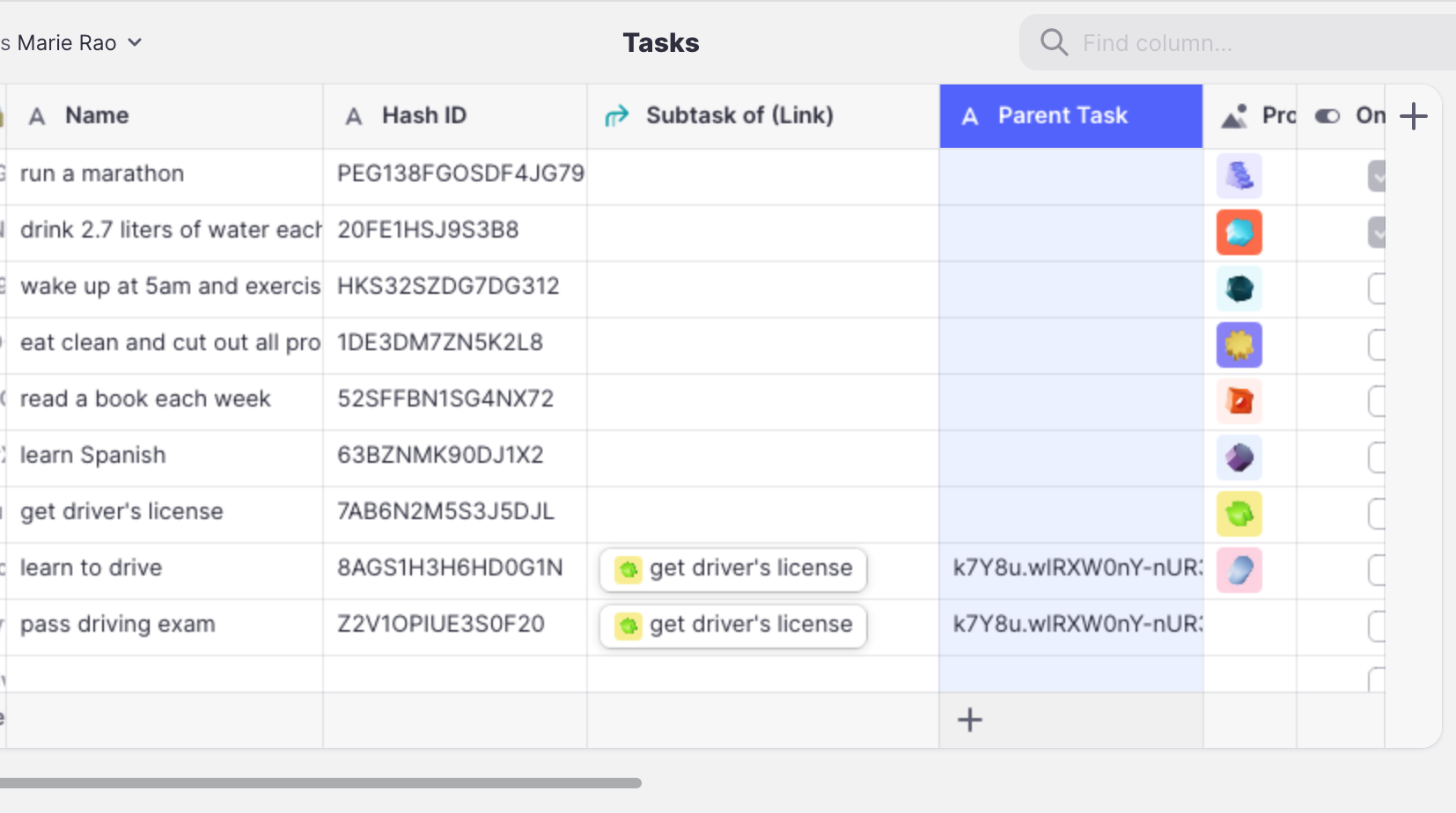Screen dimensions: 1456x813
Task: Add a new row with the bottom plus button
Action: point(969,720)
